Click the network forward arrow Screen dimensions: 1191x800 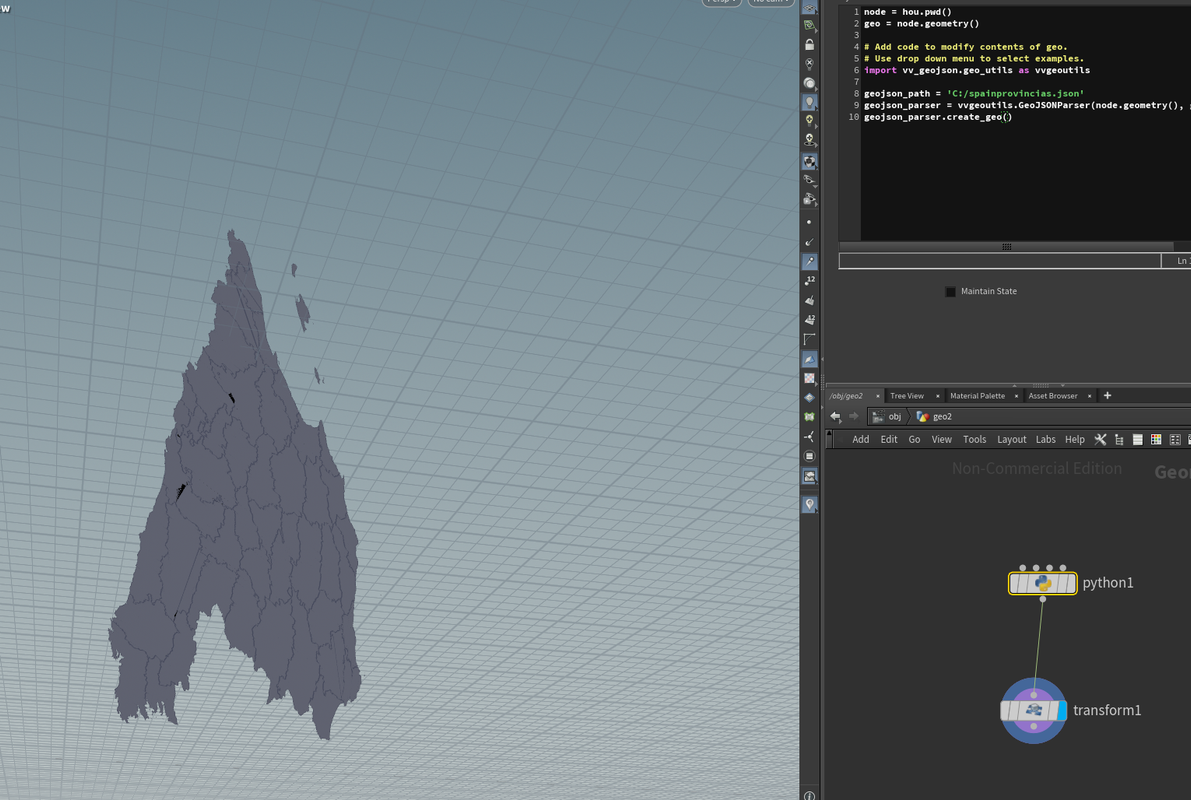click(854, 416)
